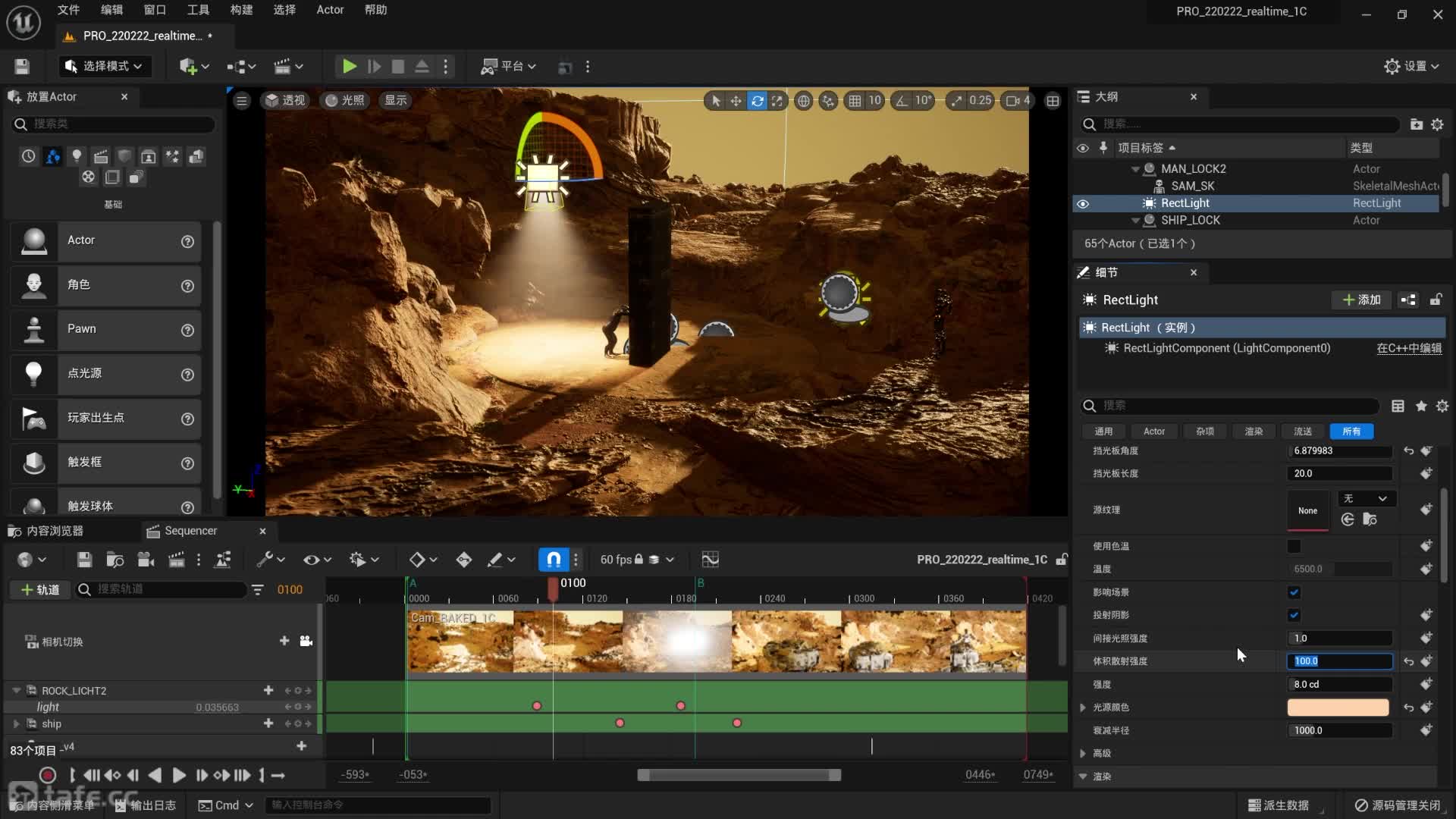Viewport: 1456px width, 819px height.
Task: Select the 通用 details filter tab
Action: 1103,431
